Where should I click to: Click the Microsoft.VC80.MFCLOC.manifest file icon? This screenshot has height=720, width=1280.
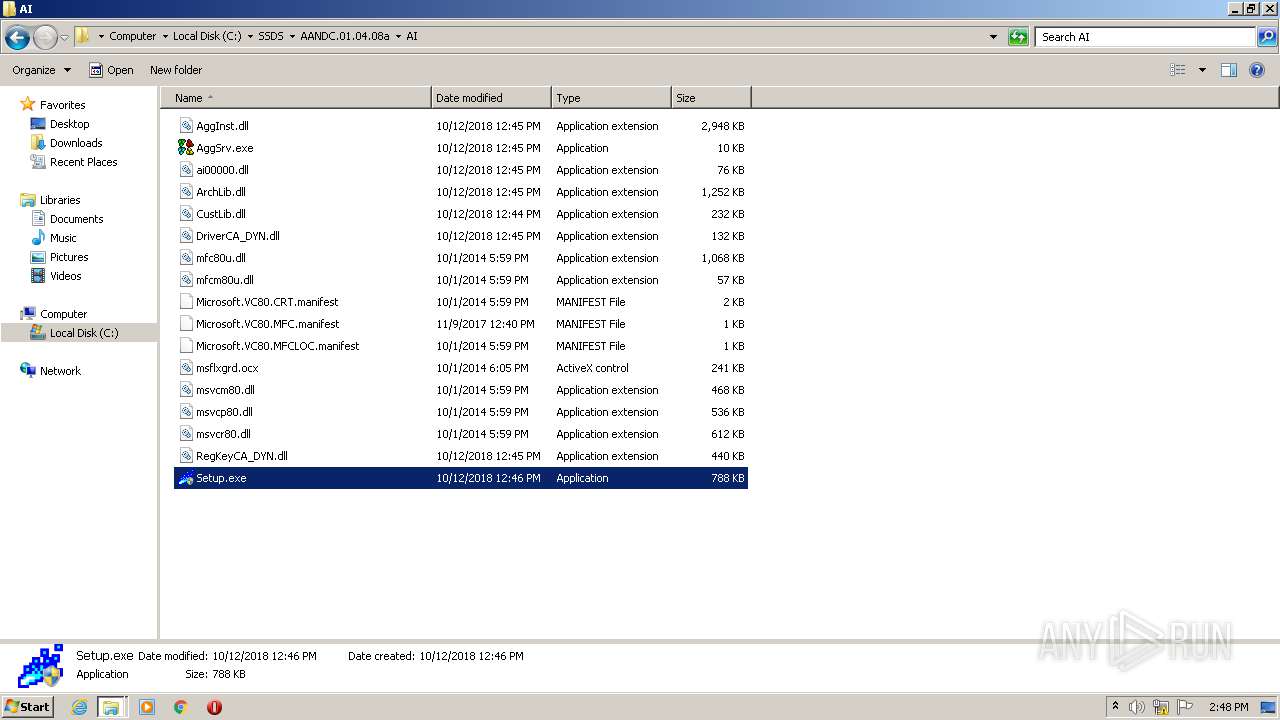186,346
